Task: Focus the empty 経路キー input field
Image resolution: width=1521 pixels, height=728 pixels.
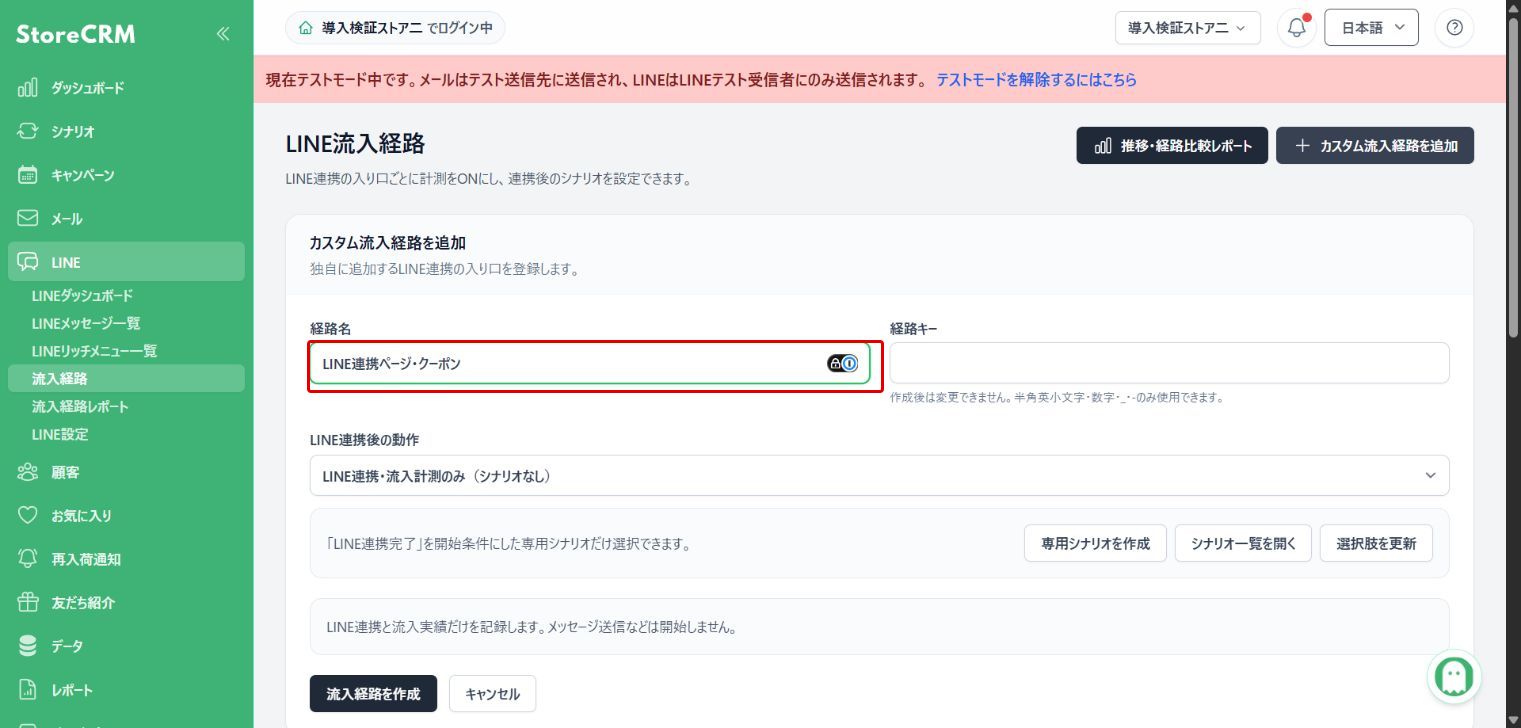Action: (1169, 363)
